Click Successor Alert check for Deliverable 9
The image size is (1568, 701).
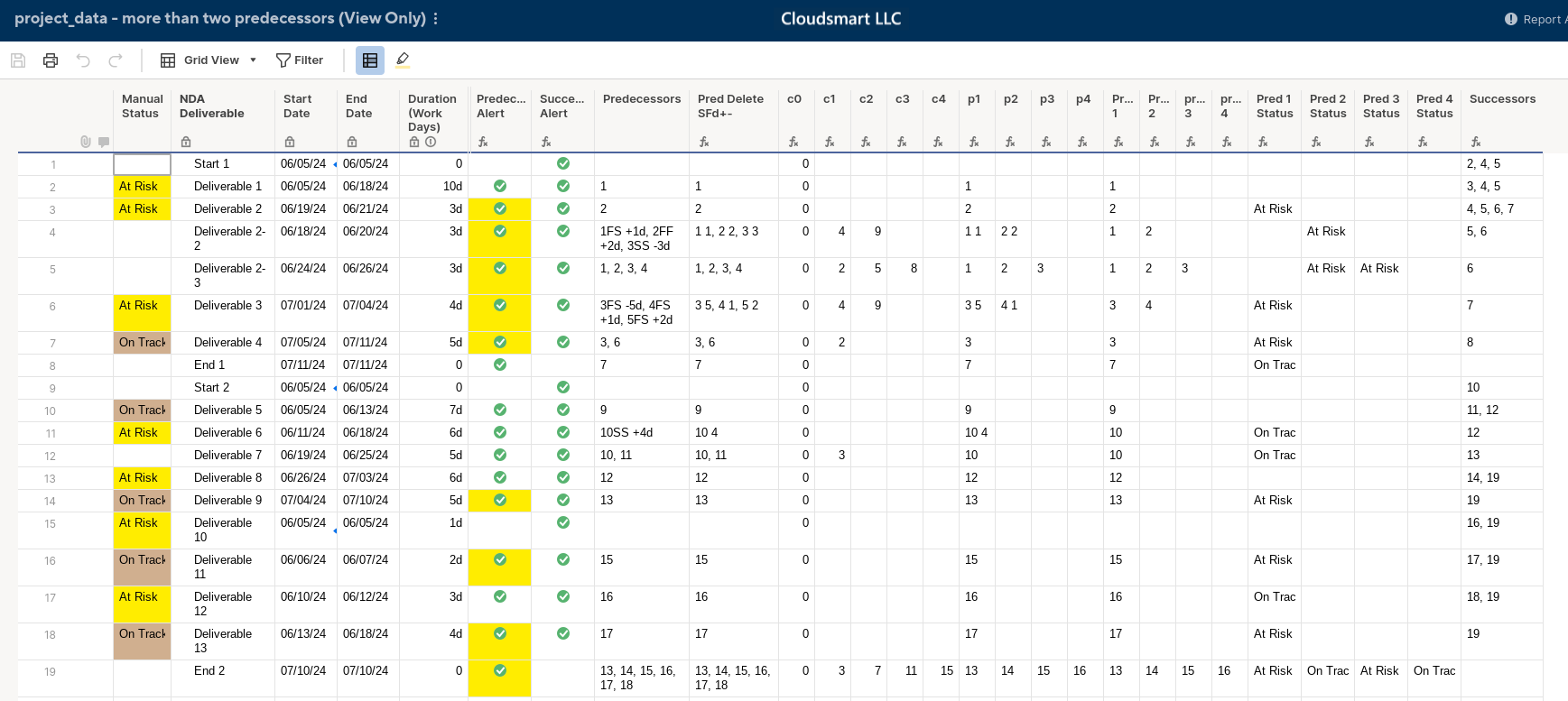coord(563,501)
